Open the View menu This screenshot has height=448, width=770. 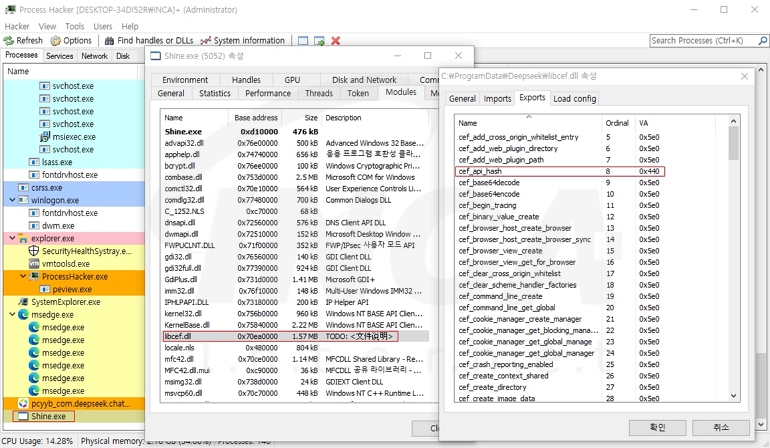click(47, 26)
